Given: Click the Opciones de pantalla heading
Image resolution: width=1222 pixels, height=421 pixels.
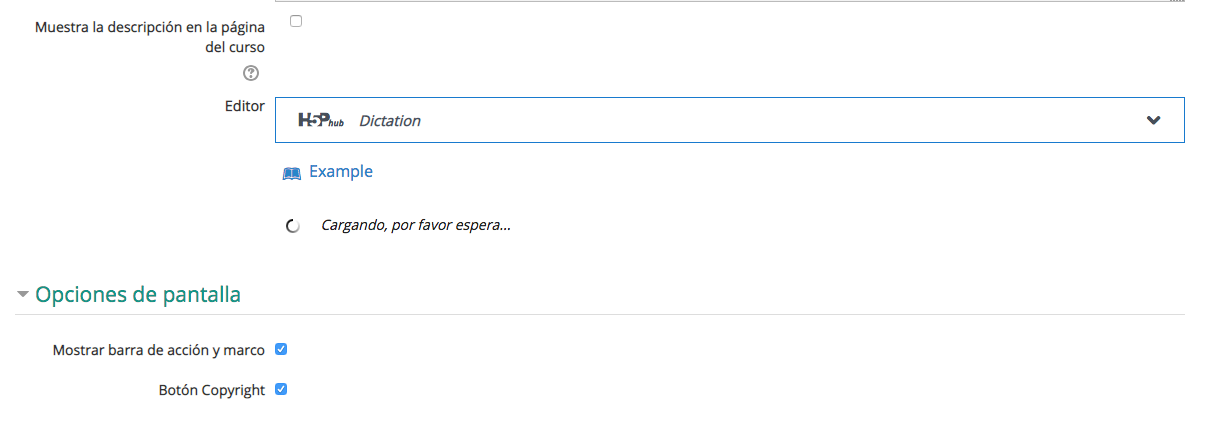Looking at the screenshot, I should (138, 295).
